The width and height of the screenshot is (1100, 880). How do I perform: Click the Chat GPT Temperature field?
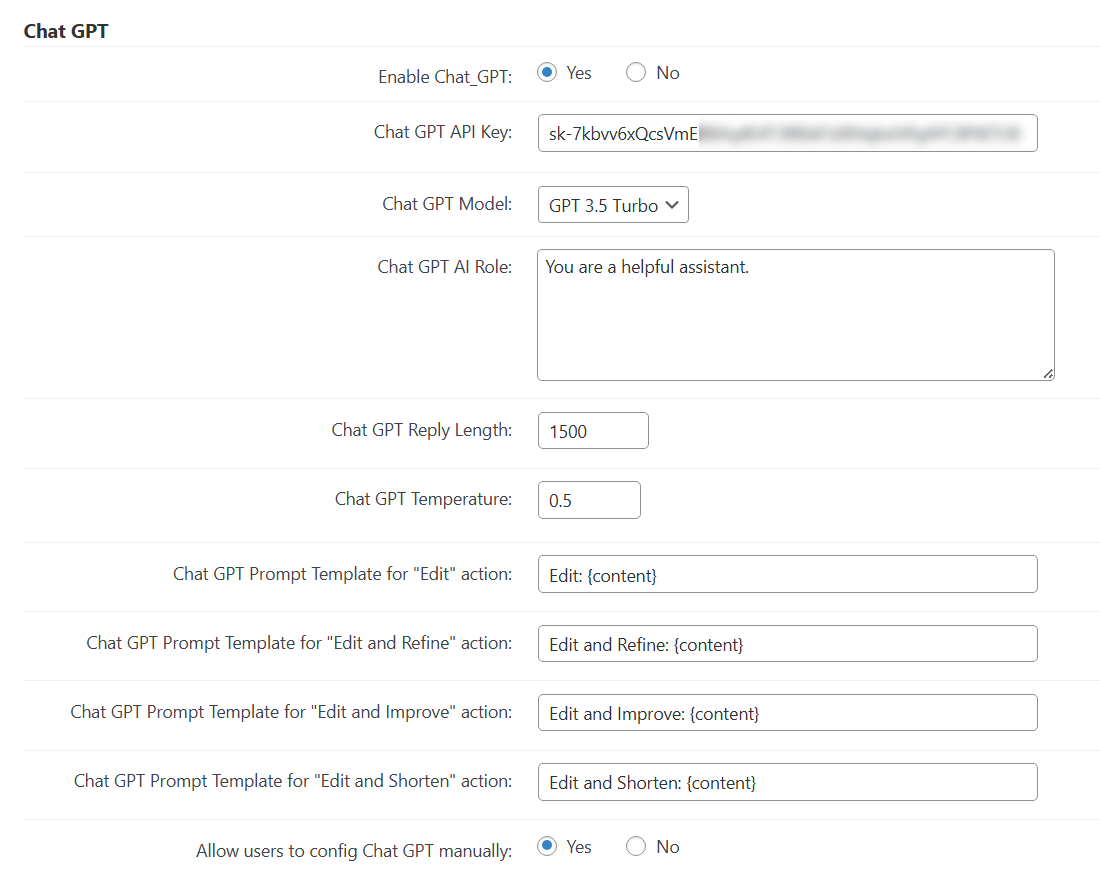pos(589,500)
